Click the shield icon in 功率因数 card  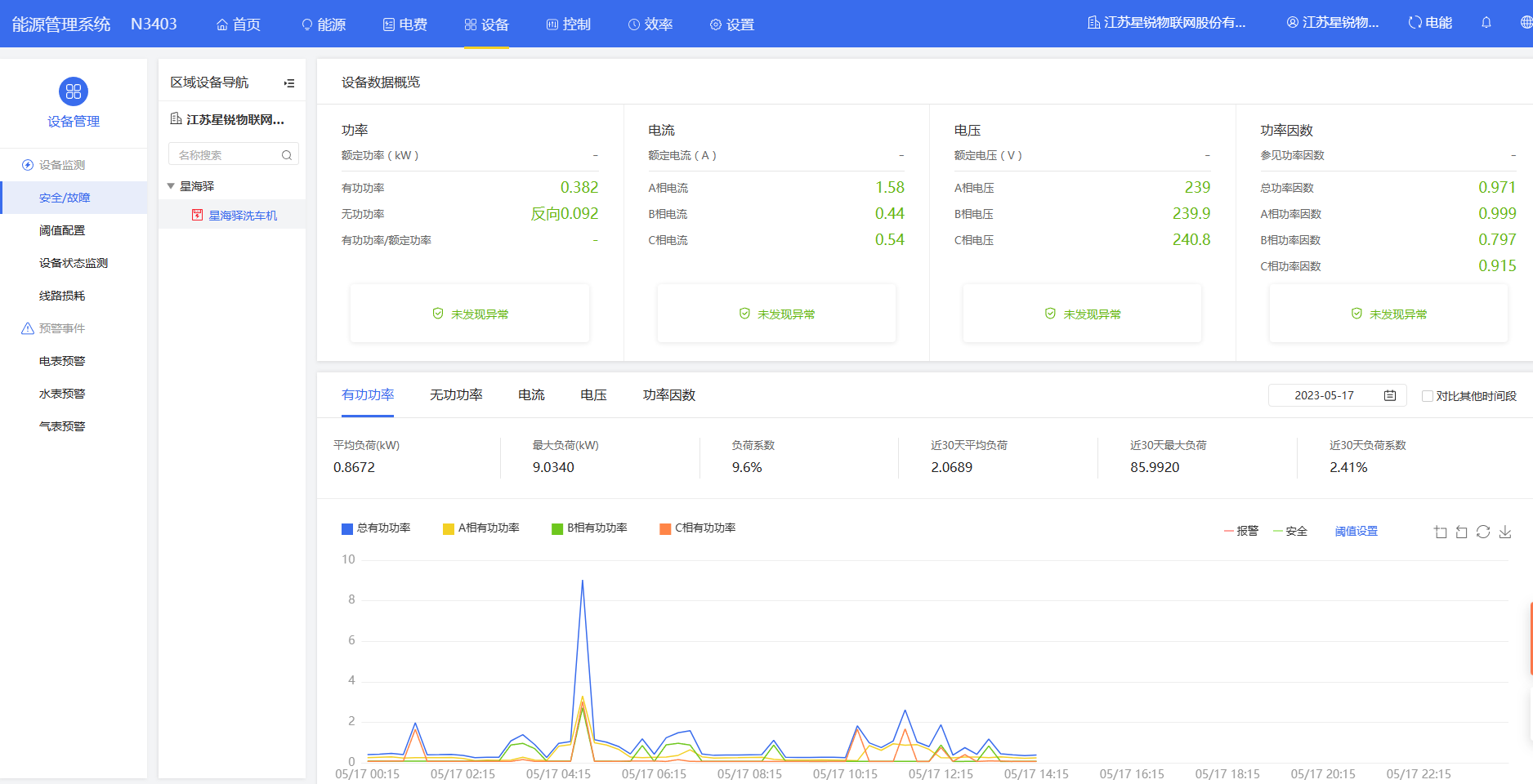[x=1356, y=314]
